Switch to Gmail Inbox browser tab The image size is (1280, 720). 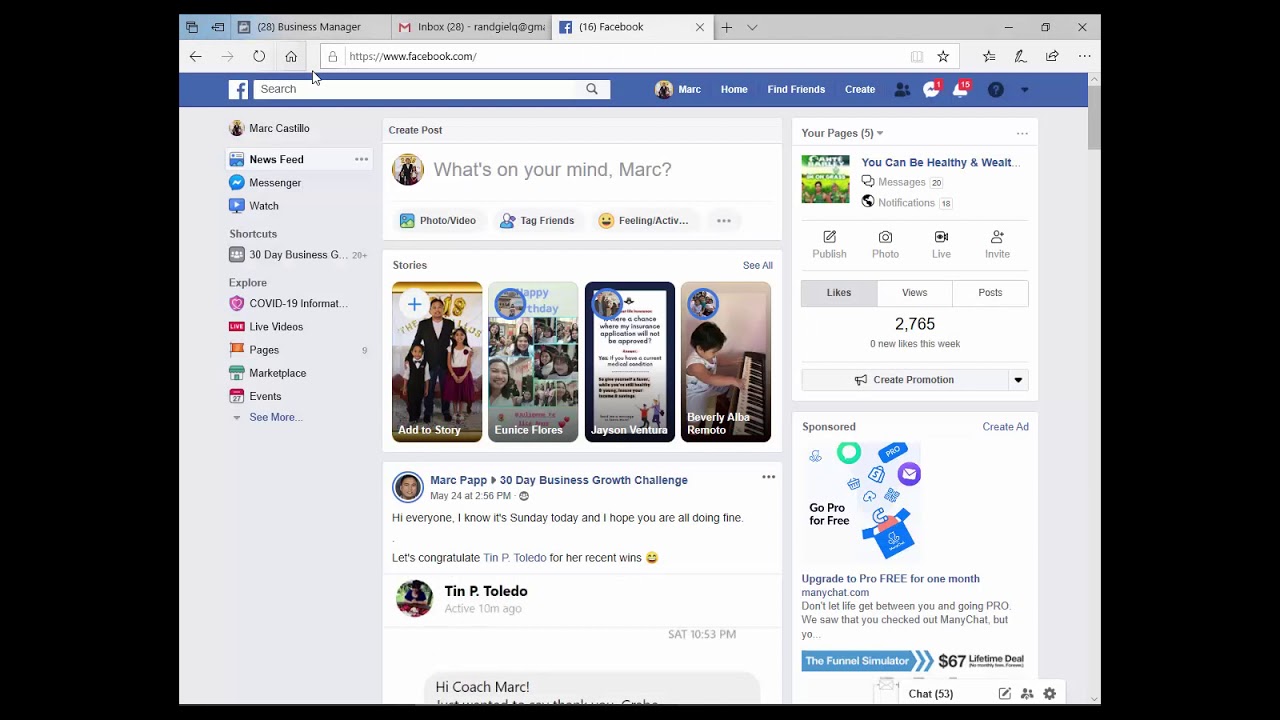471,27
